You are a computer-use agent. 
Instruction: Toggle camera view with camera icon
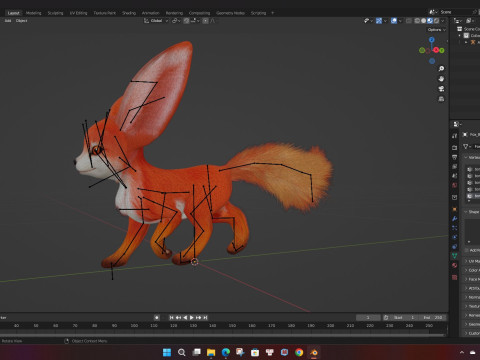pyautogui.click(x=441, y=89)
